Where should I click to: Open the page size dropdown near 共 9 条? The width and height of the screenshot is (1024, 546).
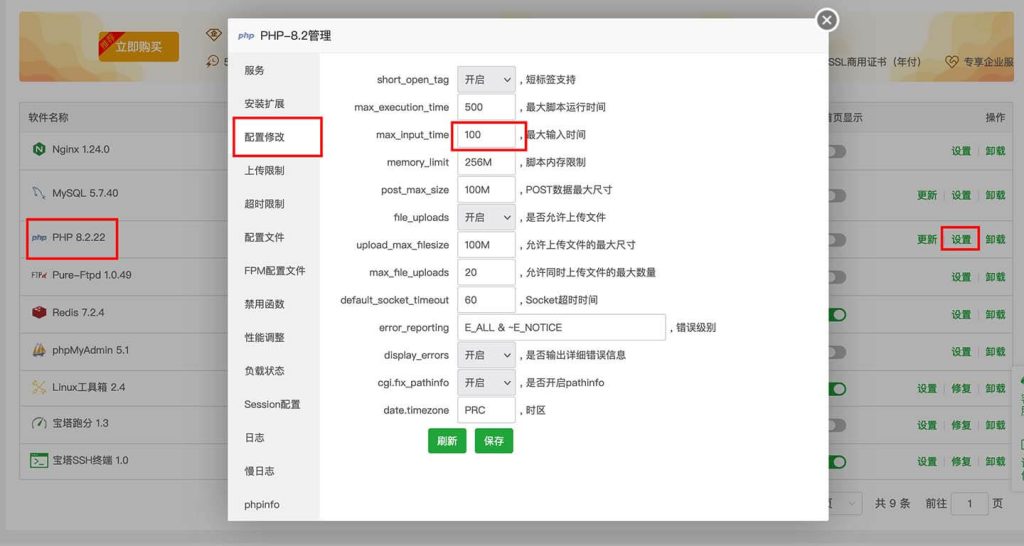(844, 503)
